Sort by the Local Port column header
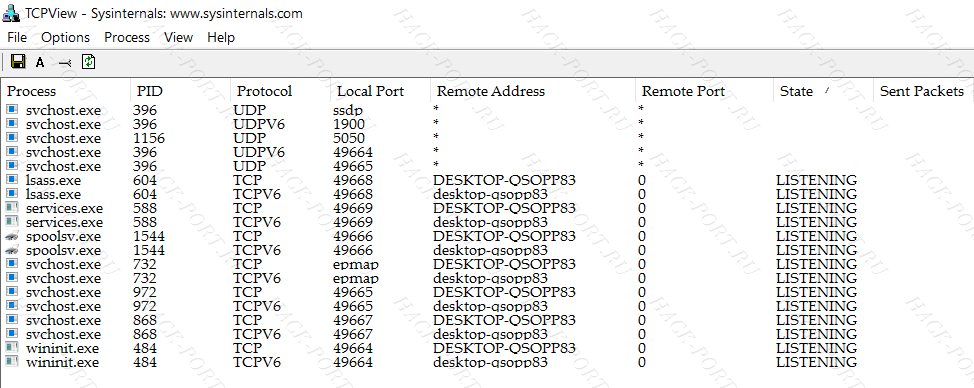The height and width of the screenshot is (388, 974). click(380, 91)
